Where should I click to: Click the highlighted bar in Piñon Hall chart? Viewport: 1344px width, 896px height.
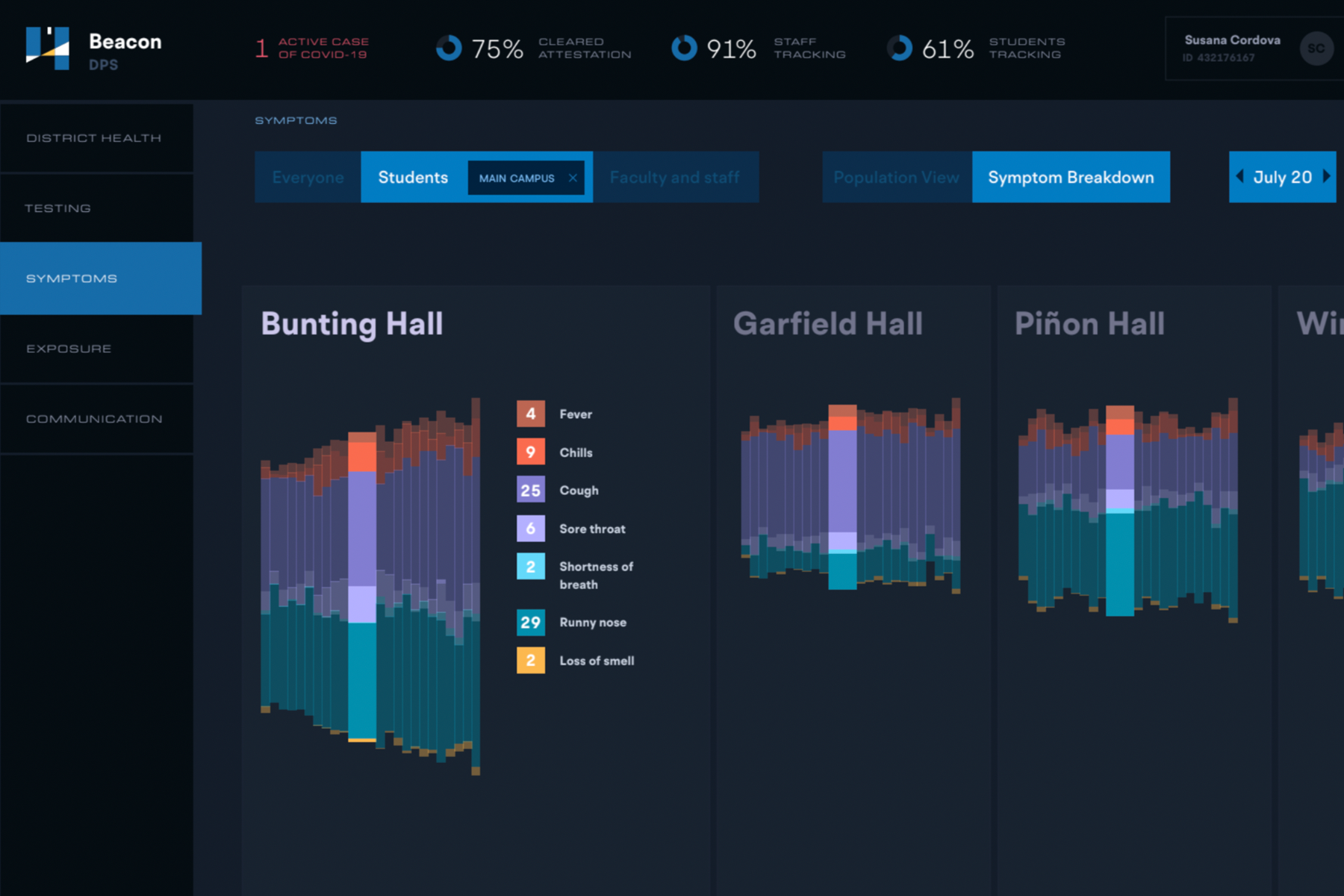tap(1119, 511)
